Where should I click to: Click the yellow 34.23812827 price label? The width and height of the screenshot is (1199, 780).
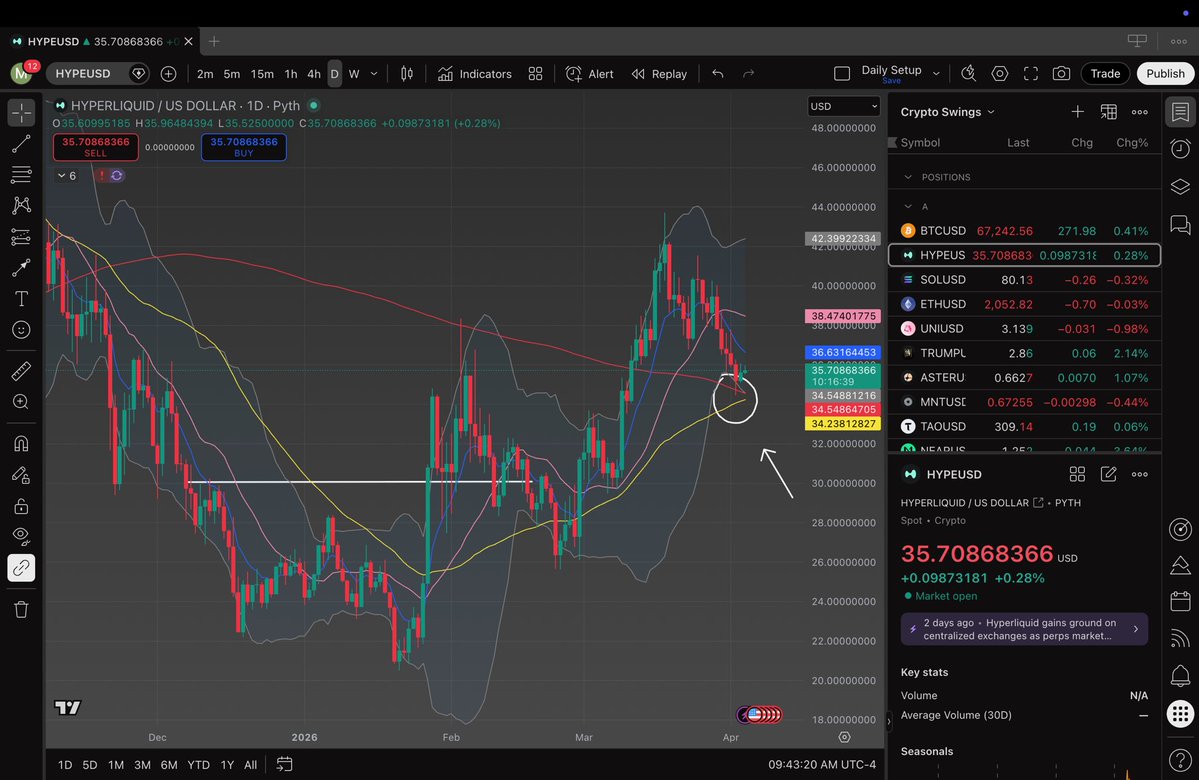(x=841, y=424)
